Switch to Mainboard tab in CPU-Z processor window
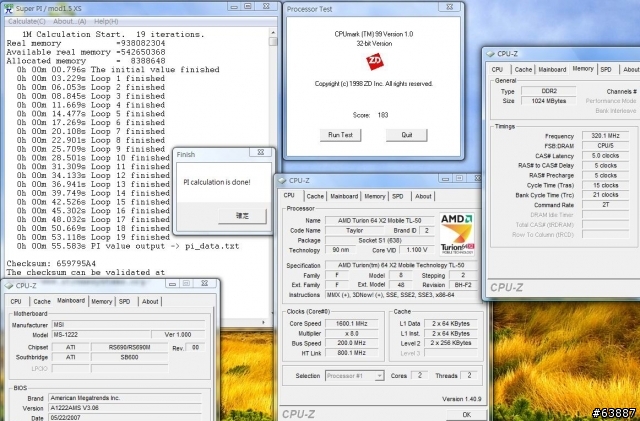 click(344, 196)
